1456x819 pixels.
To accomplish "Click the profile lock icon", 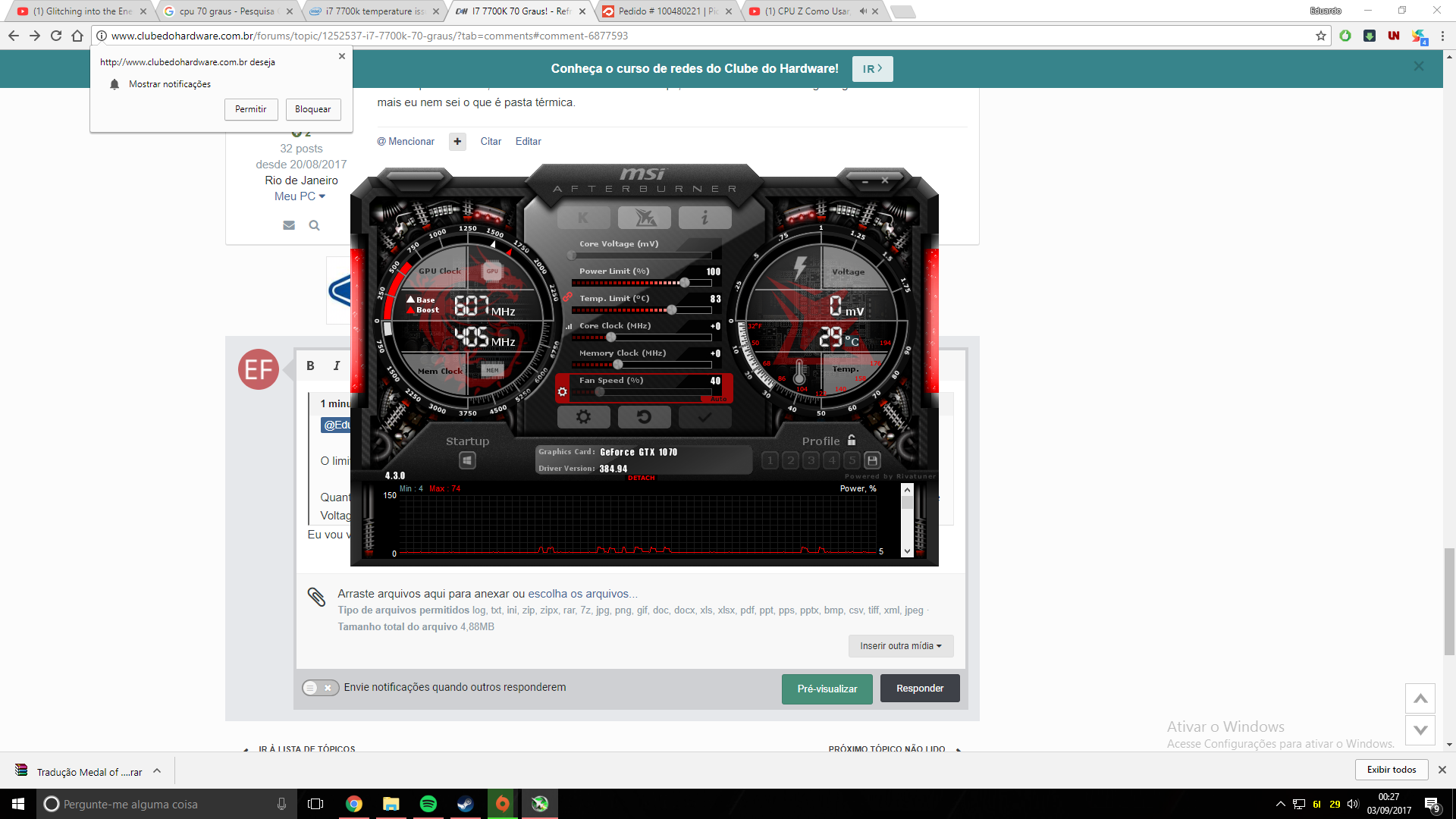I will (x=852, y=440).
